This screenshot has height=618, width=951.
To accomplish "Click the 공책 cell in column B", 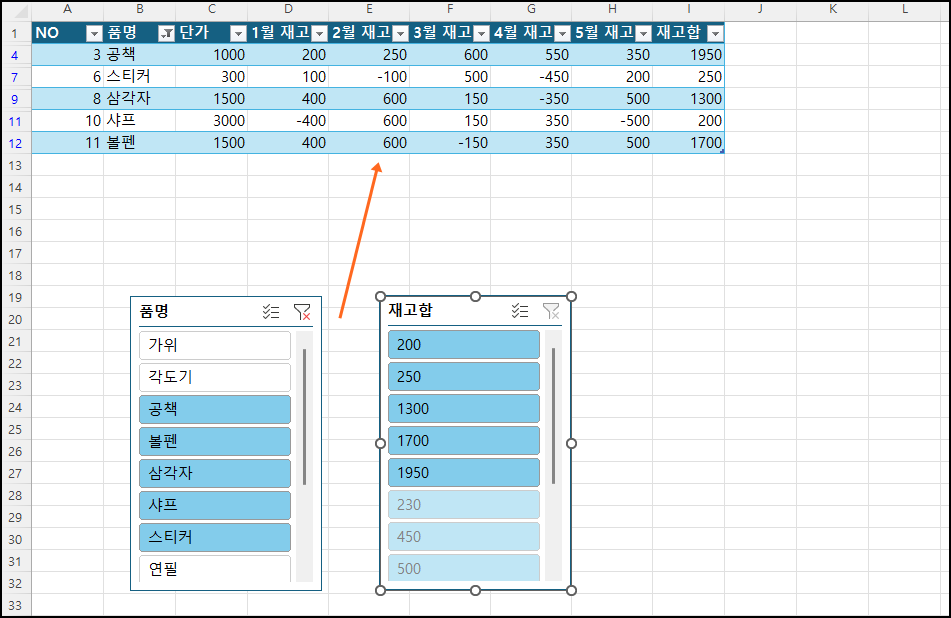I will pos(139,55).
